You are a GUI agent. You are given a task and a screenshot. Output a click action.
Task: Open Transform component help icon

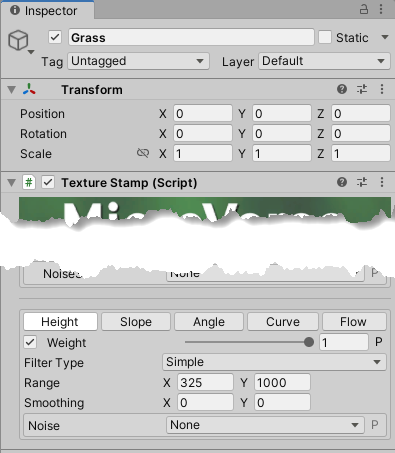coord(342,89)
